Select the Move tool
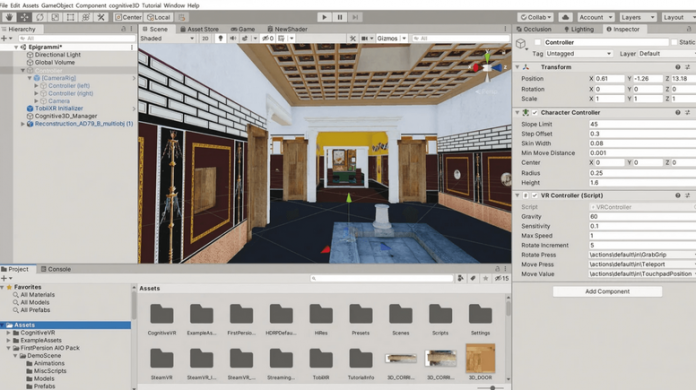This screenshot has height=390, width=696. point(24,17)
